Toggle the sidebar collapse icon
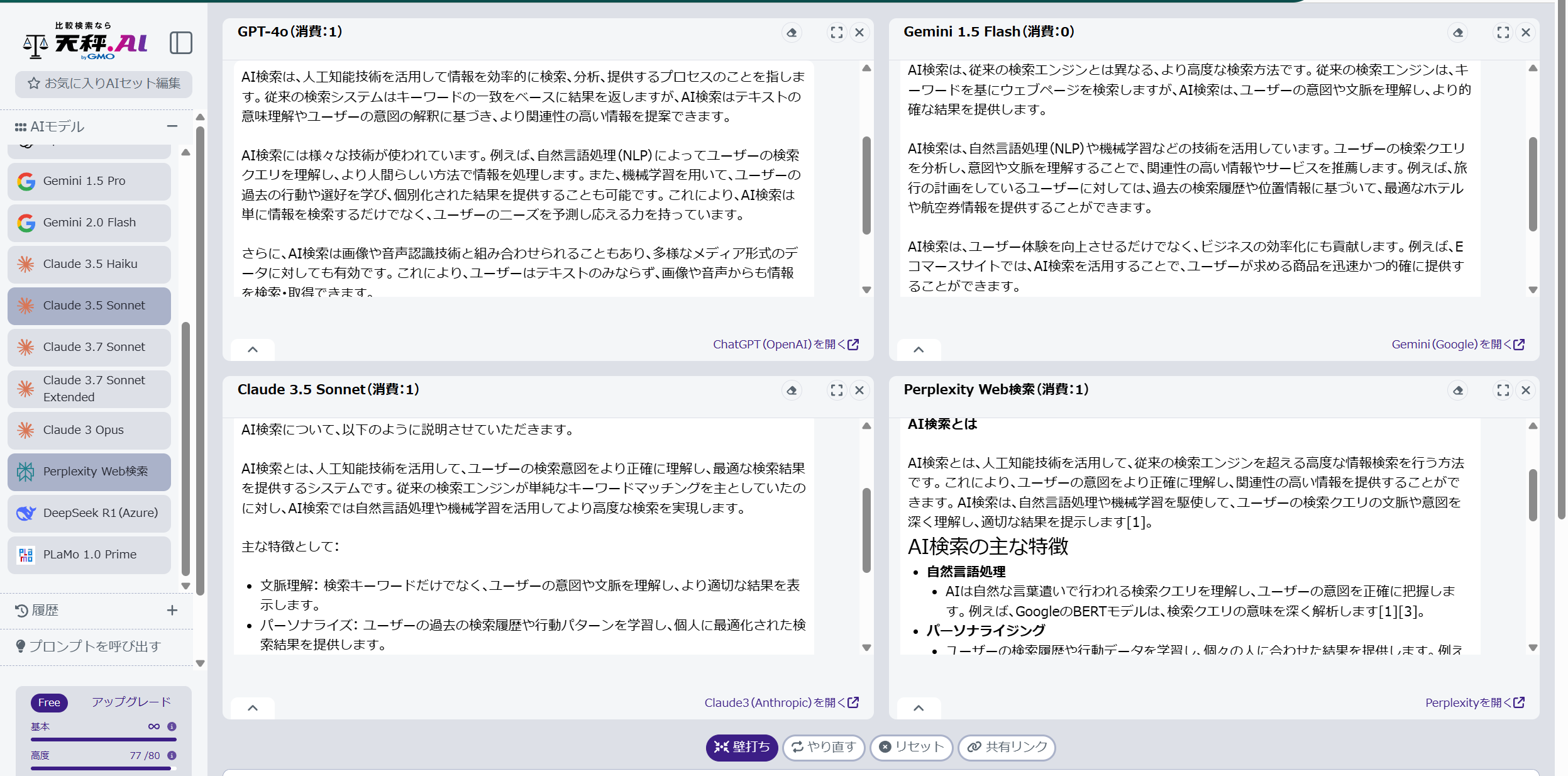Image resolution: width=1568 pixels, height=776 pixels. click(x=181, y=43)
